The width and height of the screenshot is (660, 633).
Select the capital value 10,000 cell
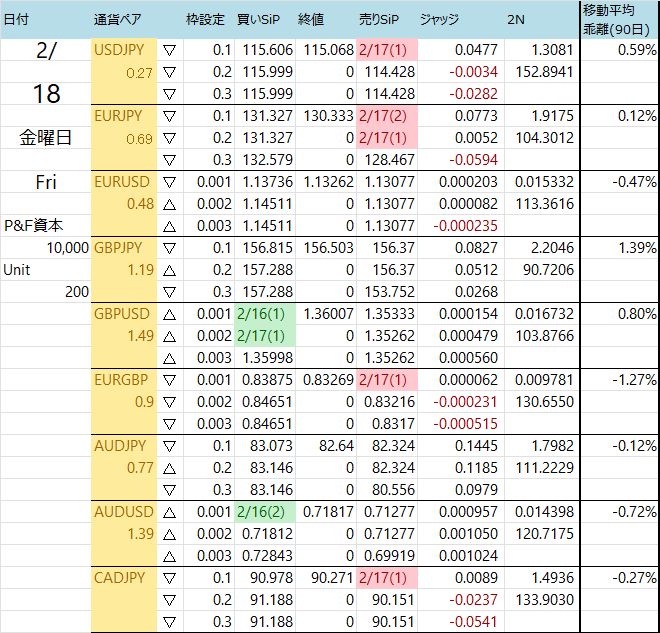point(45,247)
